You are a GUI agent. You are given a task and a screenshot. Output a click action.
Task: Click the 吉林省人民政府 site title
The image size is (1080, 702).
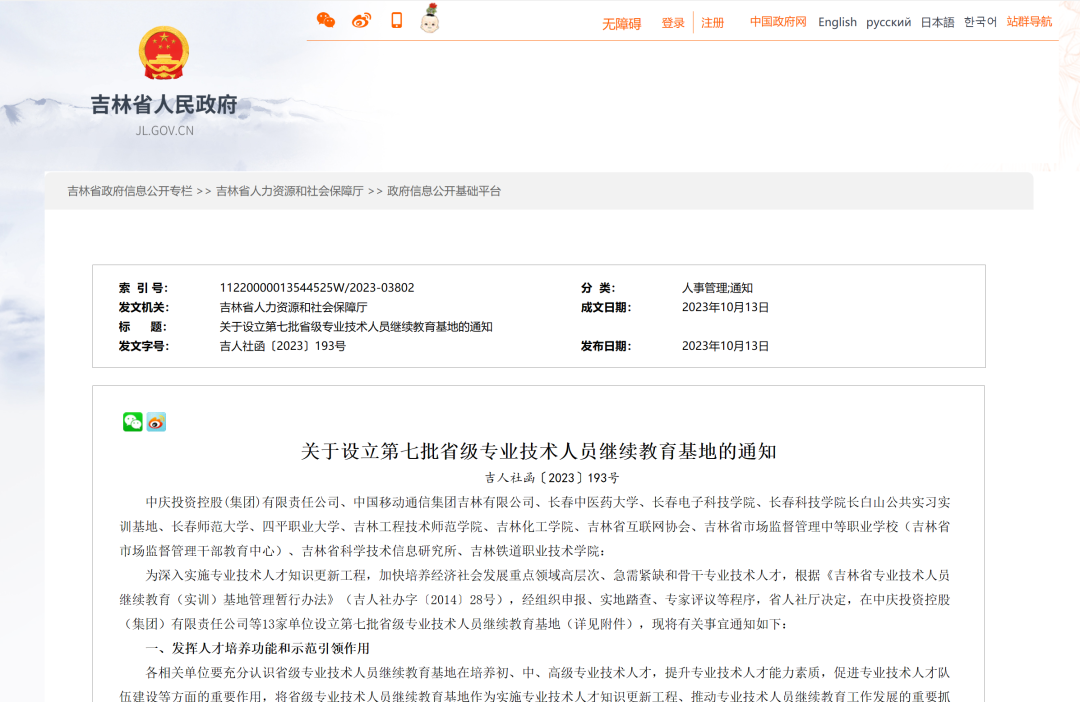164,105
